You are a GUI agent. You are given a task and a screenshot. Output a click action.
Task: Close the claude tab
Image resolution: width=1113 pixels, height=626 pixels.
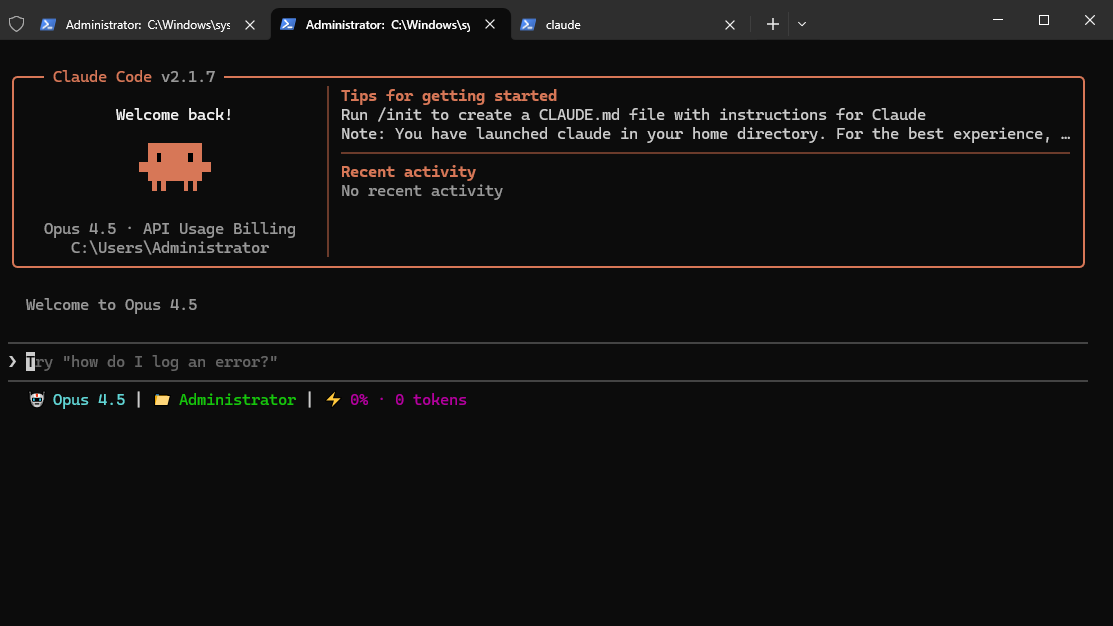tap(730, 25)
